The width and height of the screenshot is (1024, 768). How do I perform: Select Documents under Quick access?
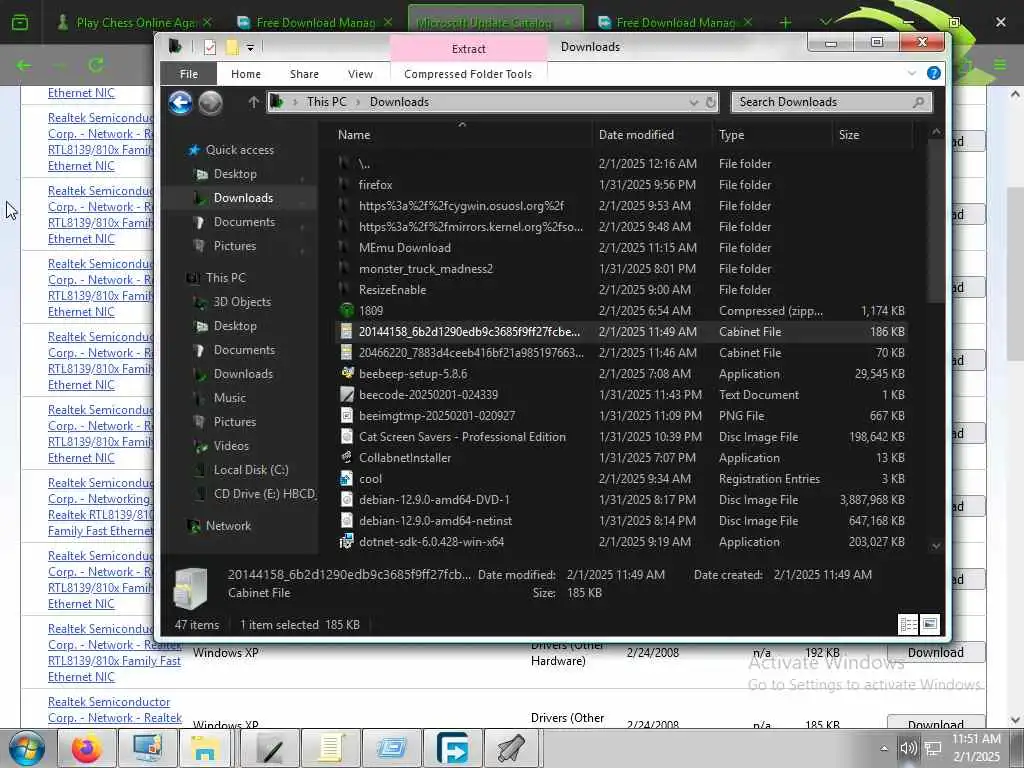(x=244, y=222)
